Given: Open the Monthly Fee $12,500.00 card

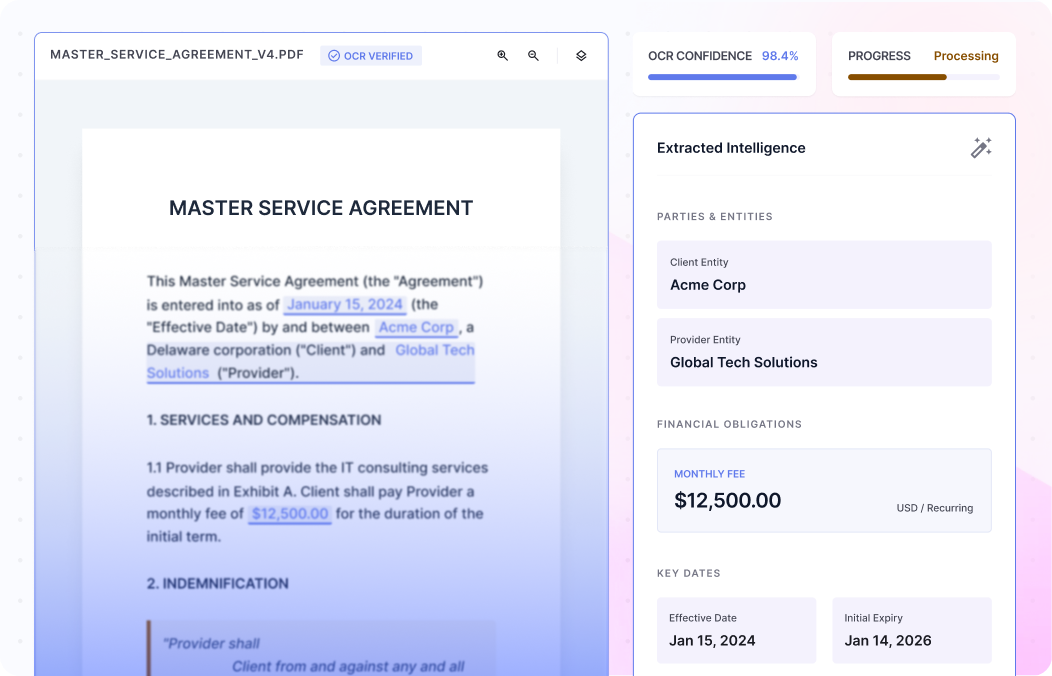Looking at the screenshot, I should [x=824, y=490].
